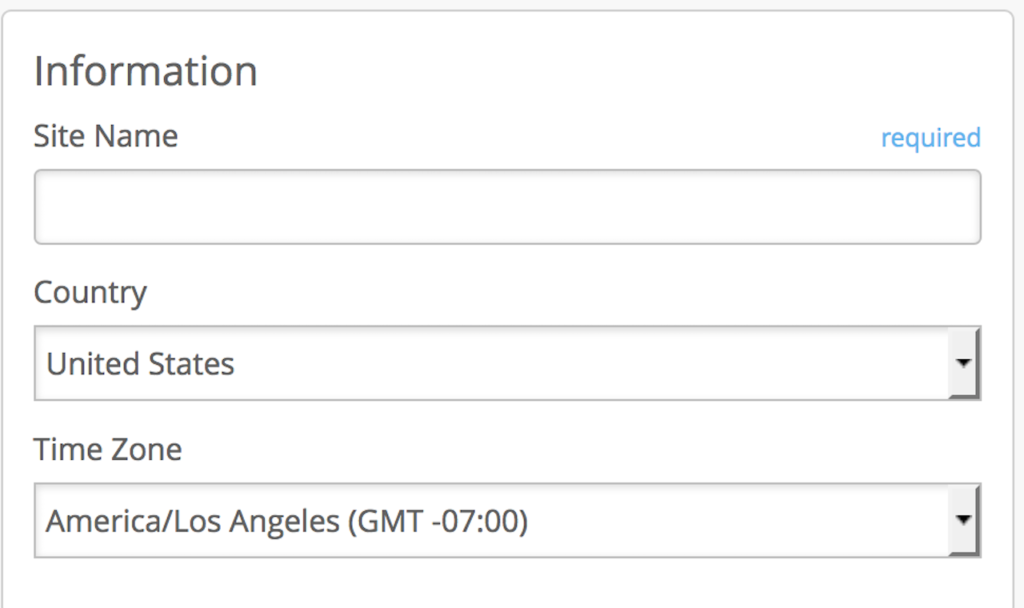Click the Site Name label
1024x608 pixels.
[106, 136]
